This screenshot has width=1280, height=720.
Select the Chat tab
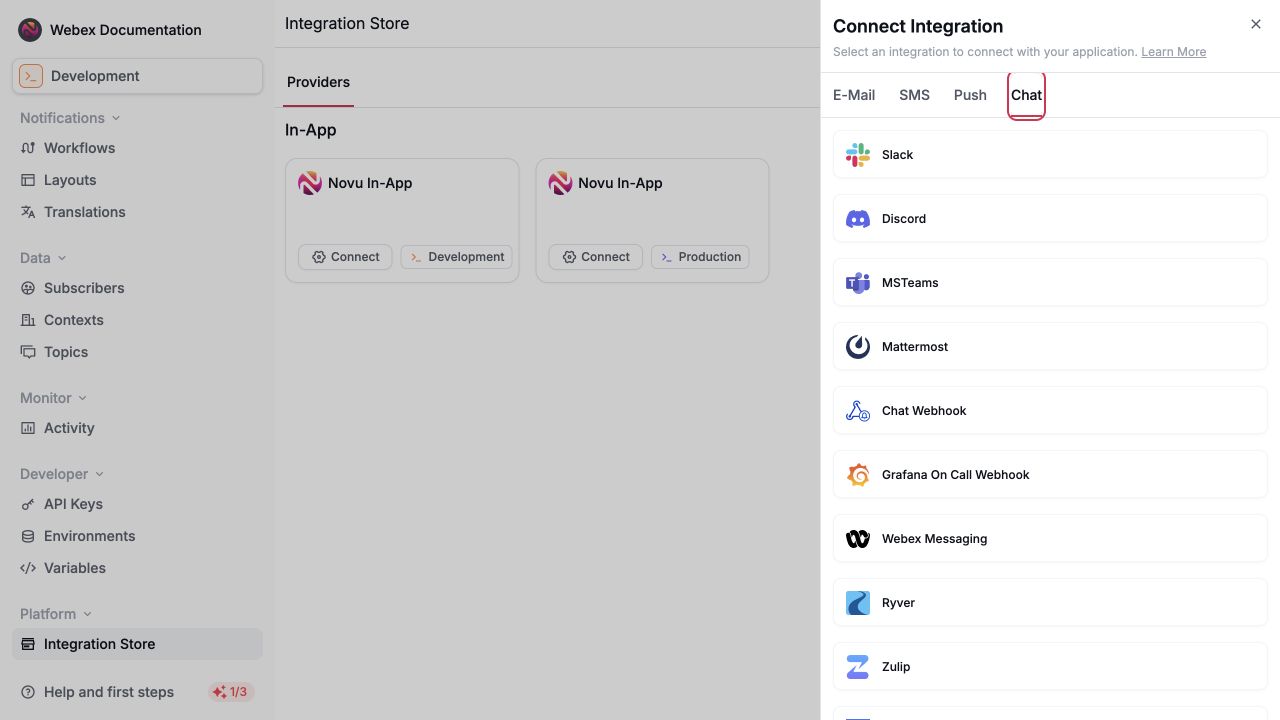pos(1026,95)
